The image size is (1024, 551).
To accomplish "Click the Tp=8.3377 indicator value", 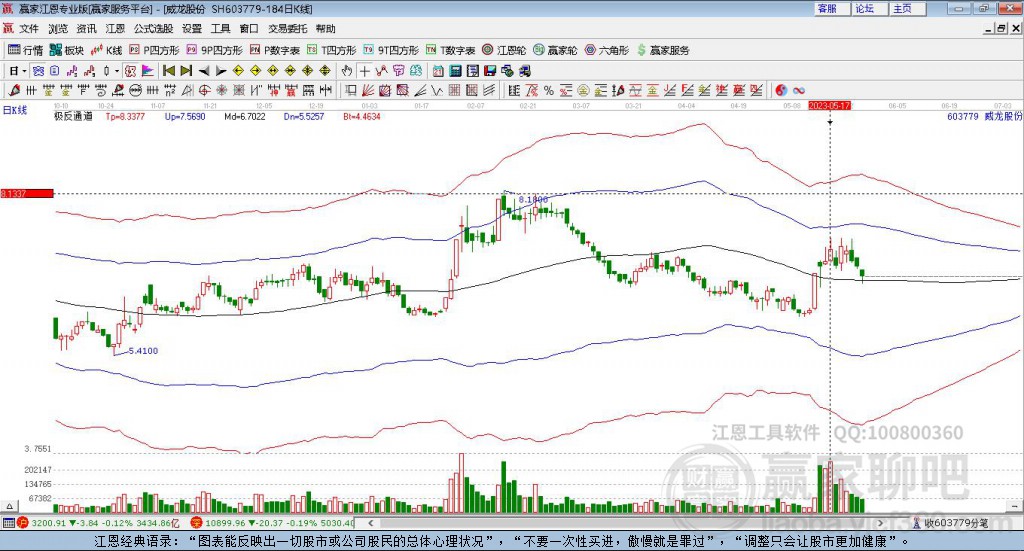I will [x=125, y=116].
